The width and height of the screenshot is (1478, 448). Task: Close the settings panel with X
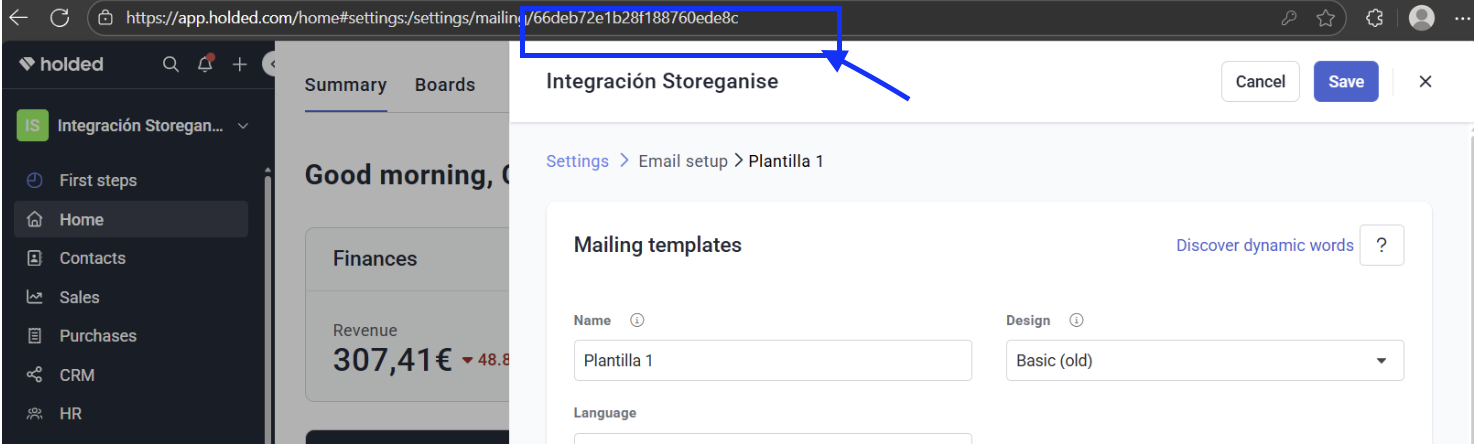[1425, 82]
